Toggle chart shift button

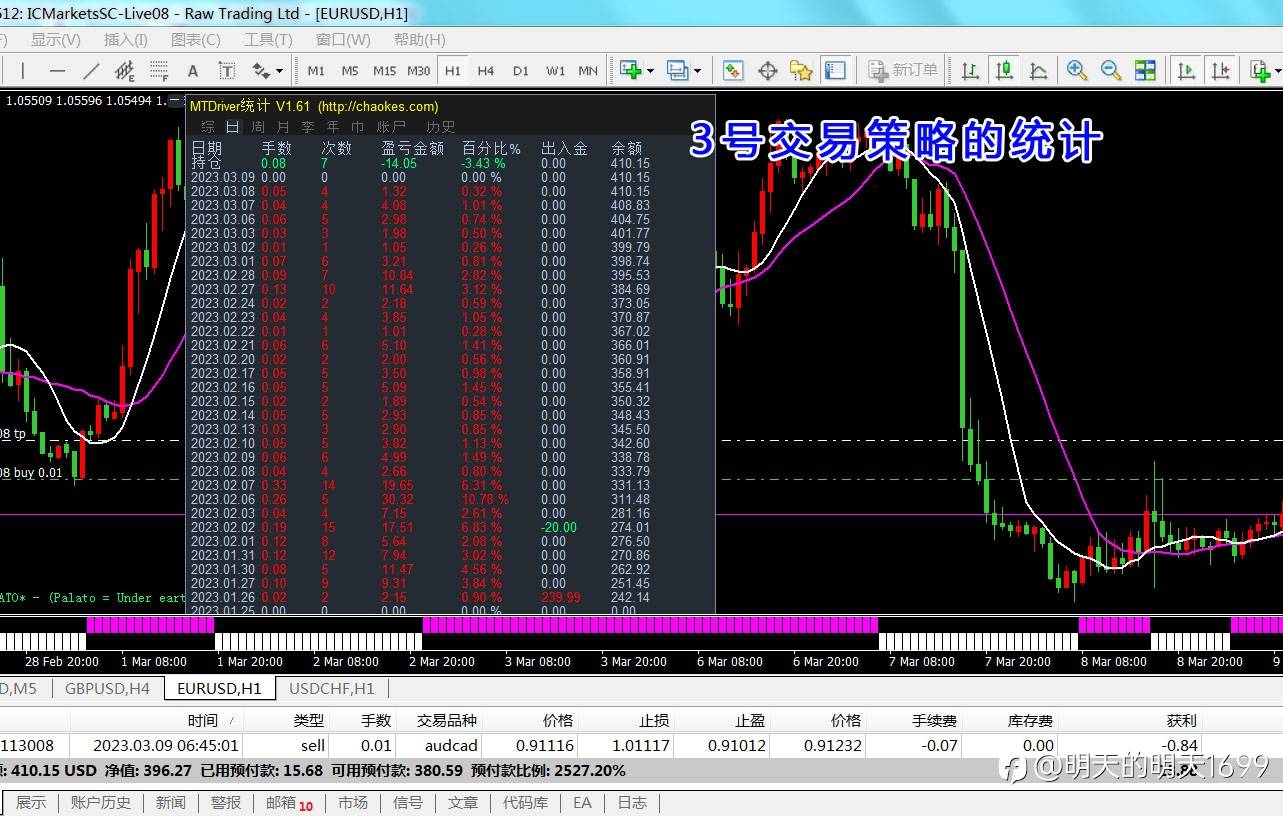pyautogui.click(x=1221, y=70)
